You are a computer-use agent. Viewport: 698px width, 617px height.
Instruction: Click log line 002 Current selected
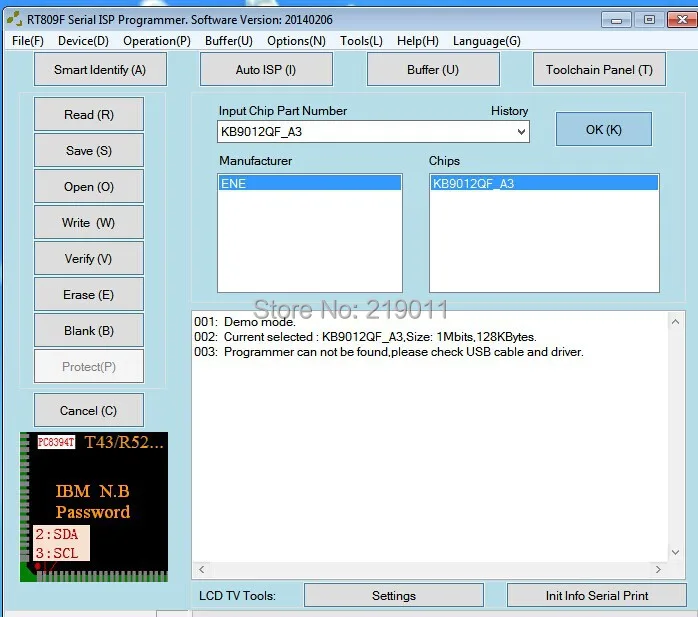pyautogui.click(x=365, y=337)
